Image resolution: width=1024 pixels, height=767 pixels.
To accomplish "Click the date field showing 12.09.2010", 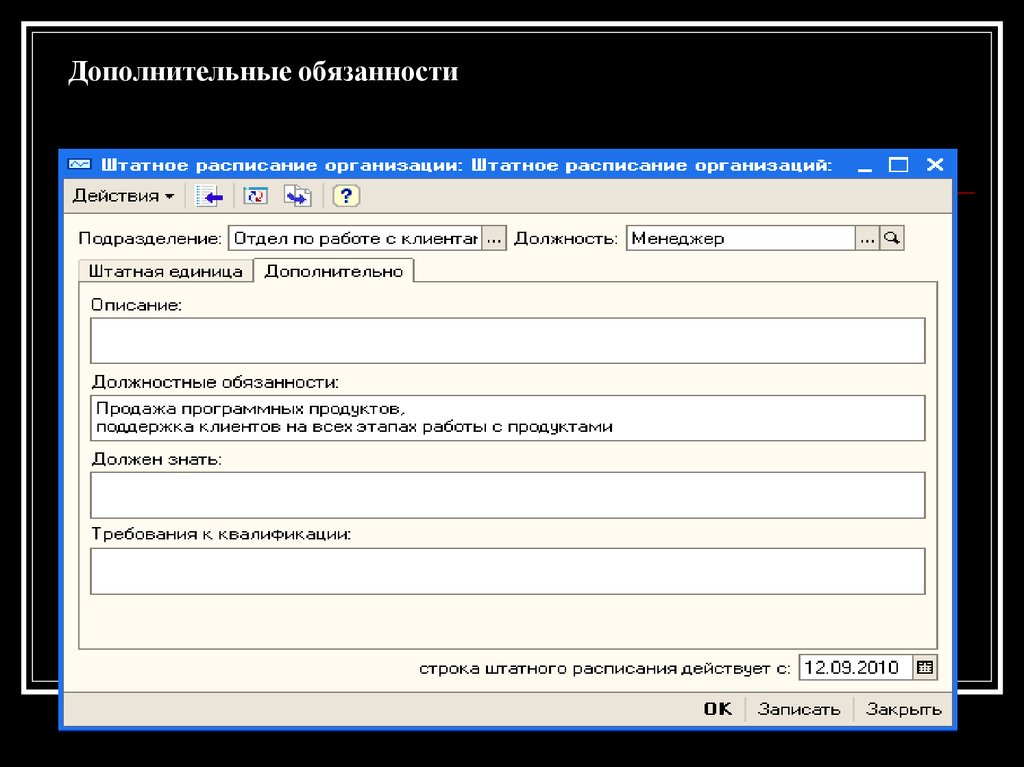I will (855, 667).
